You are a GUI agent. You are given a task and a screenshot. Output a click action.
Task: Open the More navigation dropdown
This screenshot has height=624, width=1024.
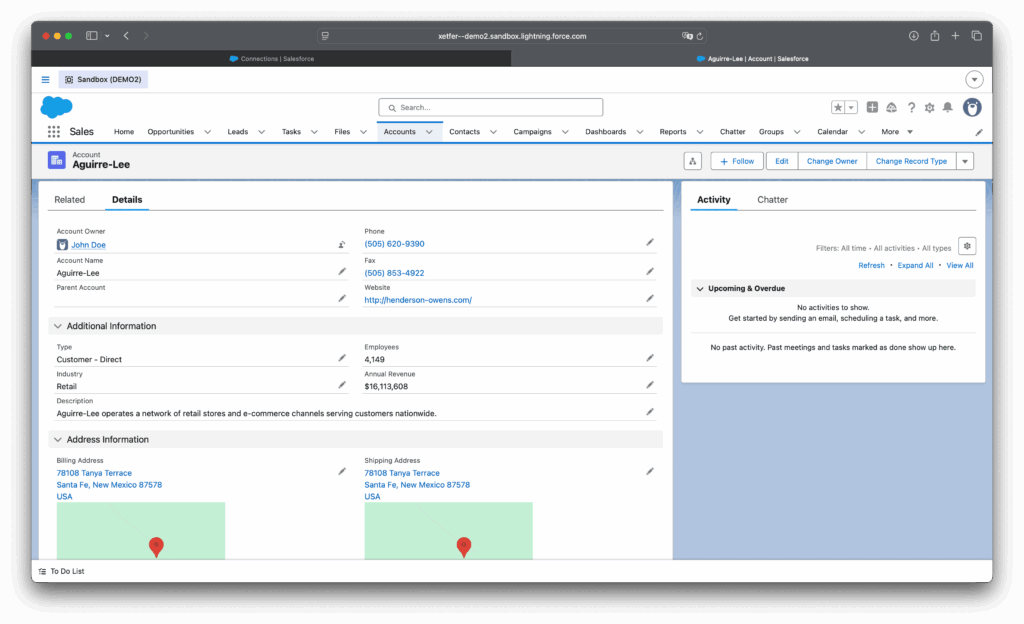click(897, 132)
